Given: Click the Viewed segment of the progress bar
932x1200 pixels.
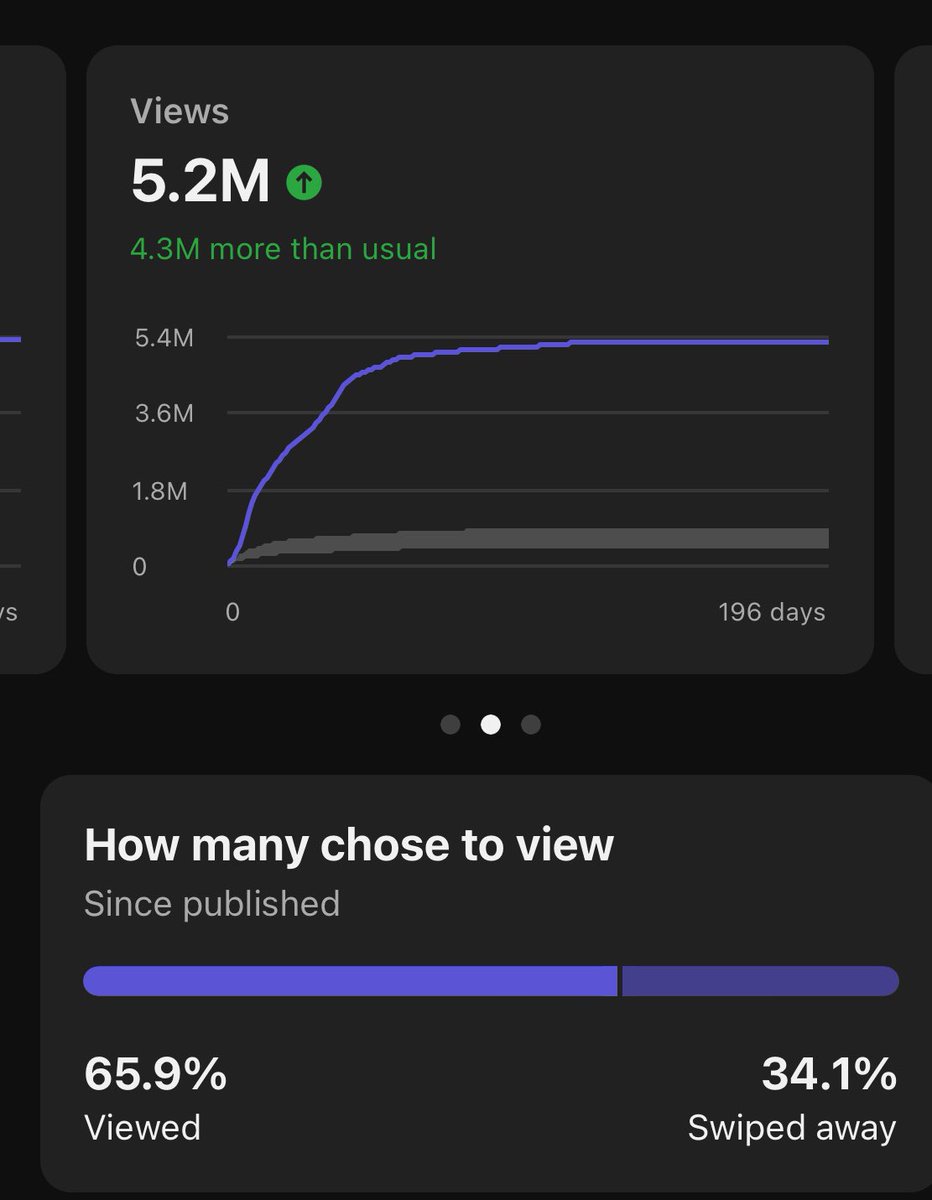Looking at the screenshot, I should 350,981.
